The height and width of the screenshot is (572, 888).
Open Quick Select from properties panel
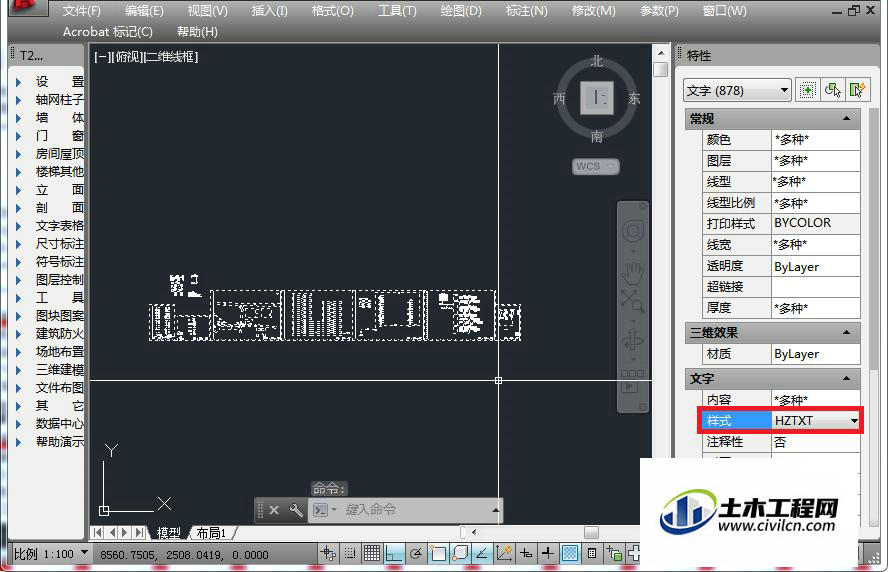858,90
